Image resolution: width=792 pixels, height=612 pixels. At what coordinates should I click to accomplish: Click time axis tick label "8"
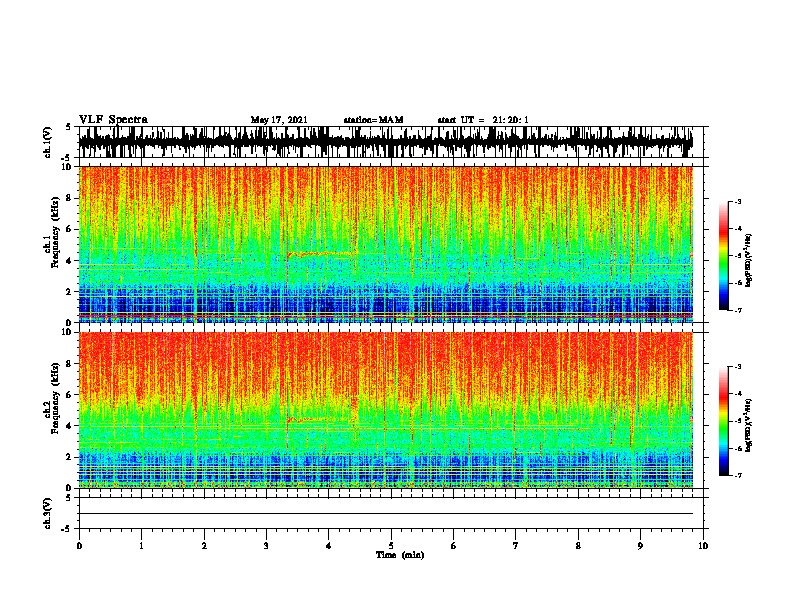pyautogui.click(x=578, y=546)
